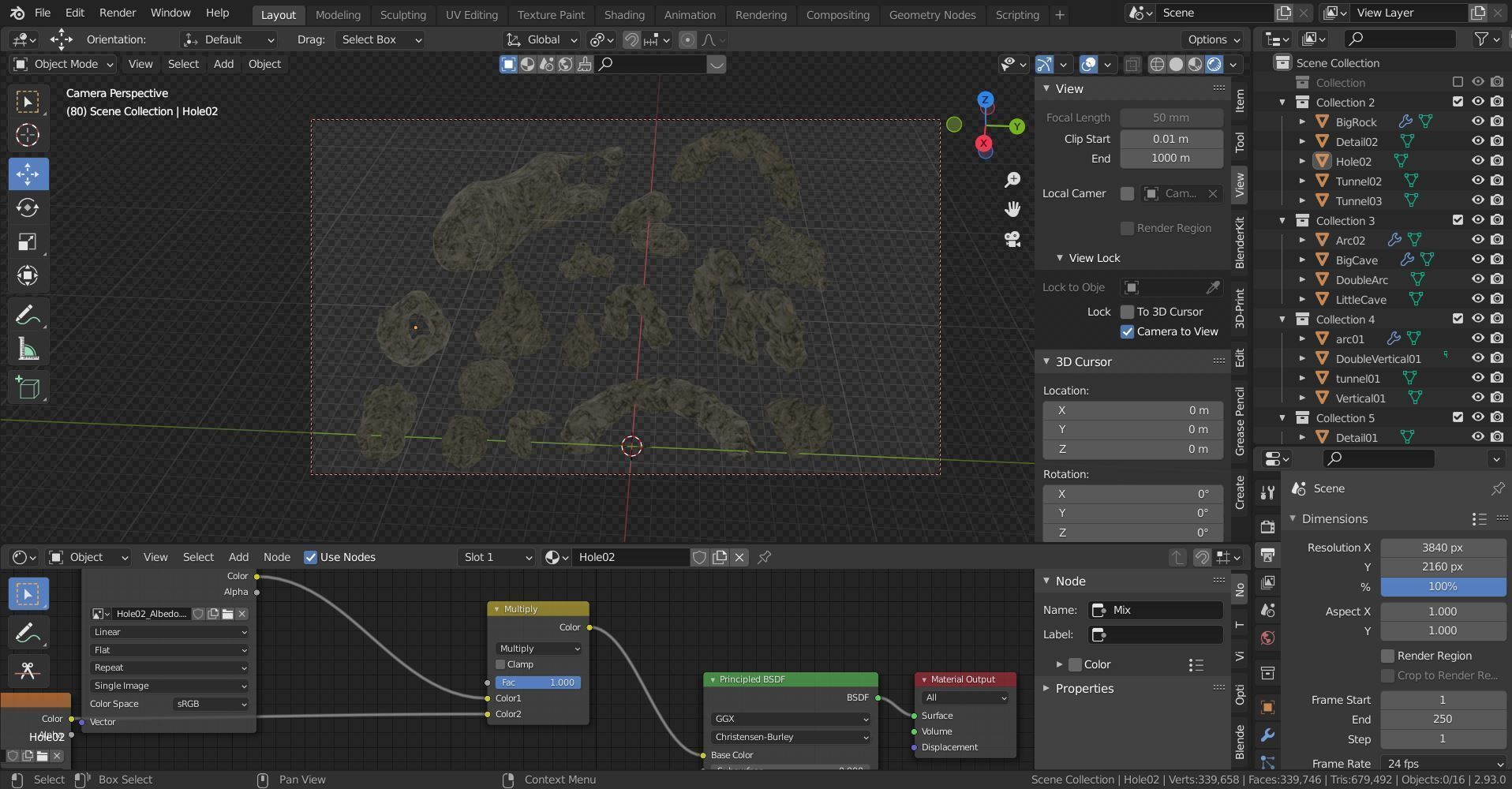Image resolution: width=1512 pixels, height=789 pixels.
Task: Pick the Scale tool
Action: point(28,241)
